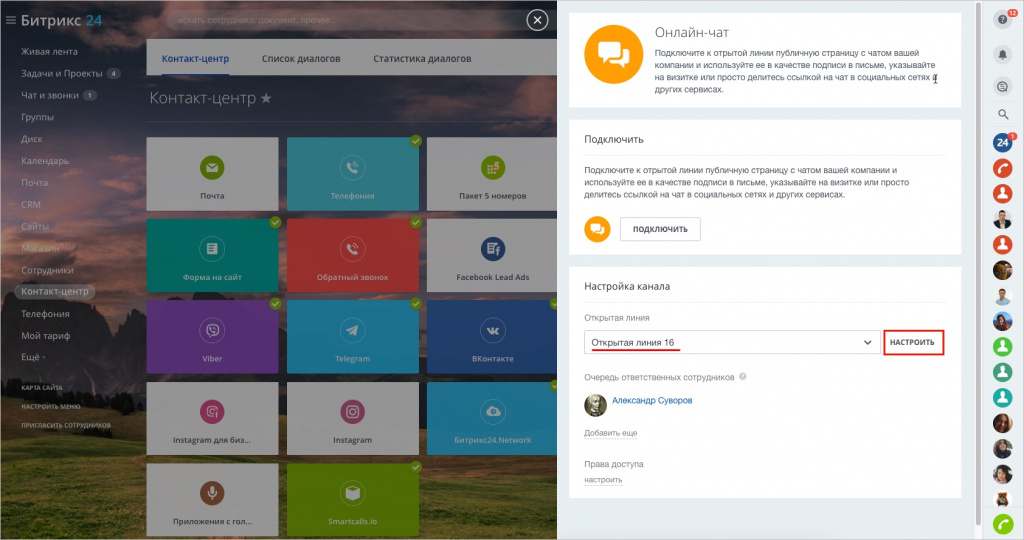Expand the Ещё sidebar menu
1024x540 pixels.
[33, 357]
